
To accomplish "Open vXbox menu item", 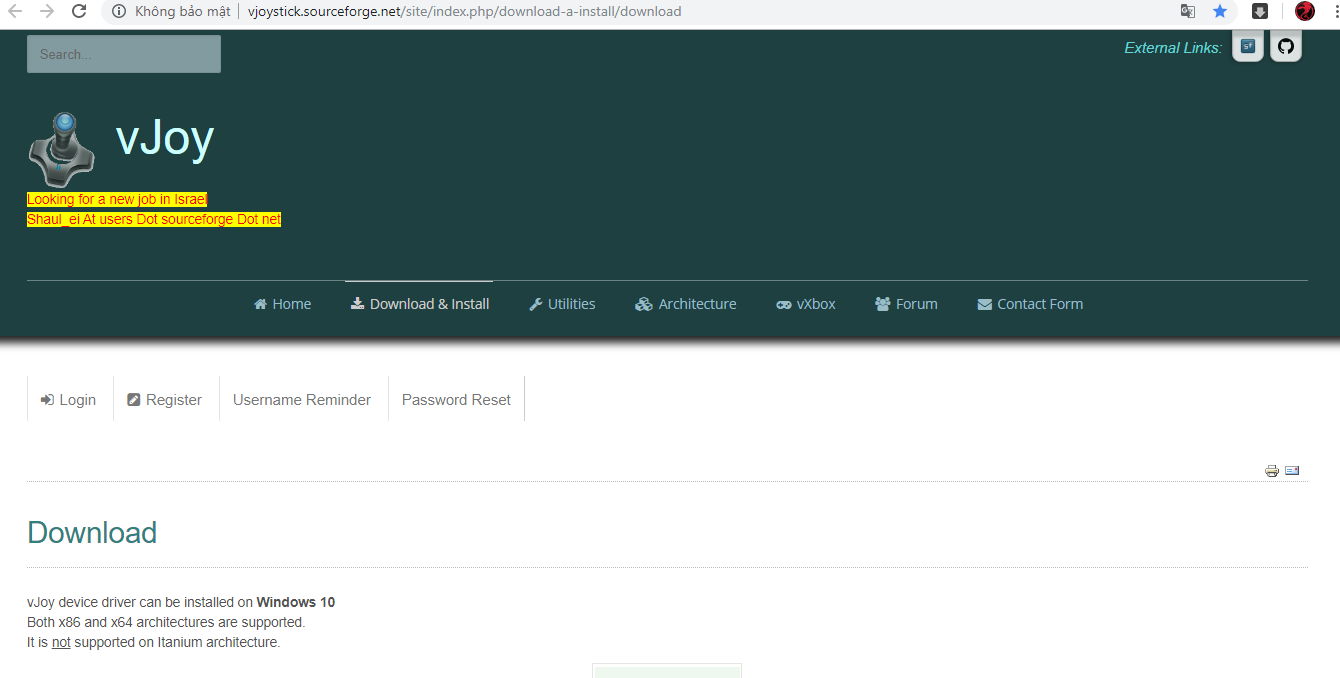I will tap(806, 304).
